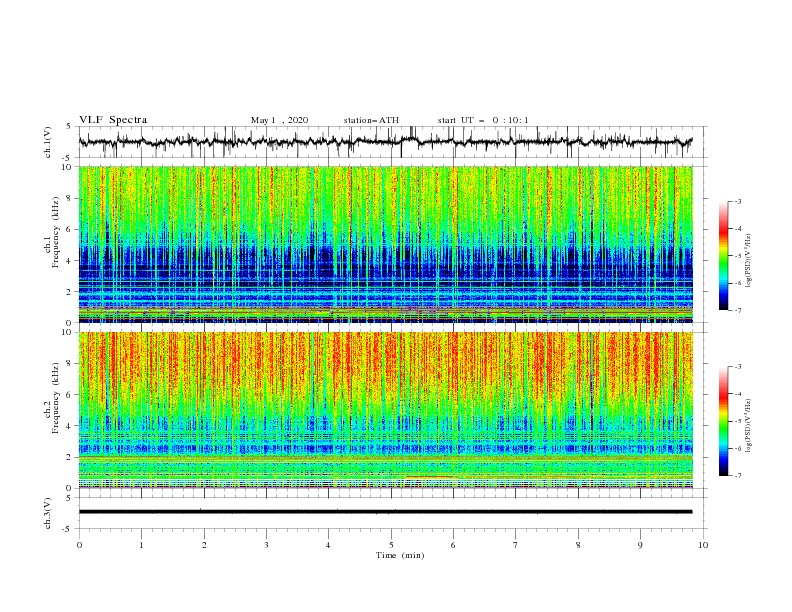
Task: Click the ch.2 'Frequency (kHz)' axis label
Action: coord(56,397)
